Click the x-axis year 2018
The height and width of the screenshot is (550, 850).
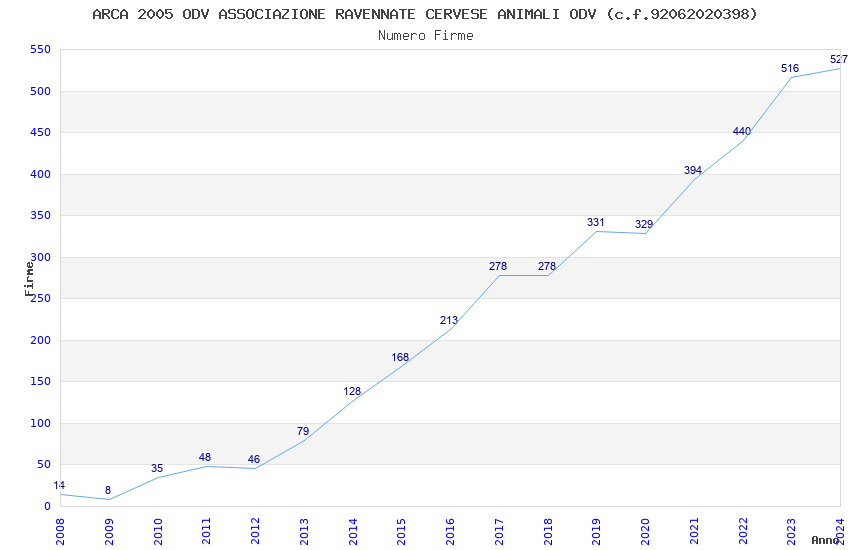click(x=548, y=531)
